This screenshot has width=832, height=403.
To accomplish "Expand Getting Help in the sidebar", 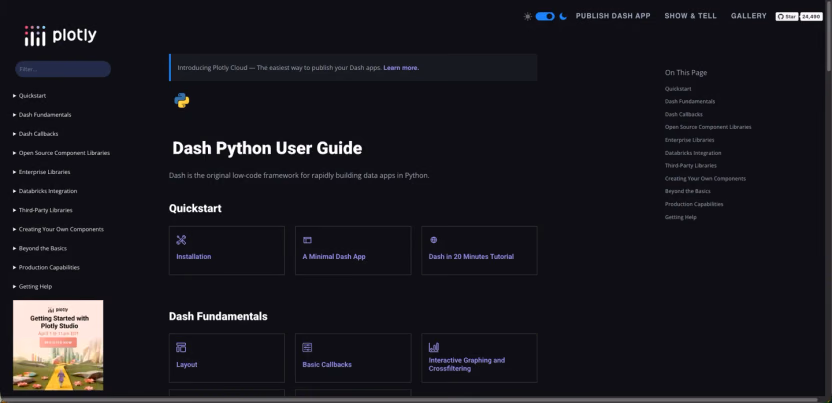I will [32, 287].
